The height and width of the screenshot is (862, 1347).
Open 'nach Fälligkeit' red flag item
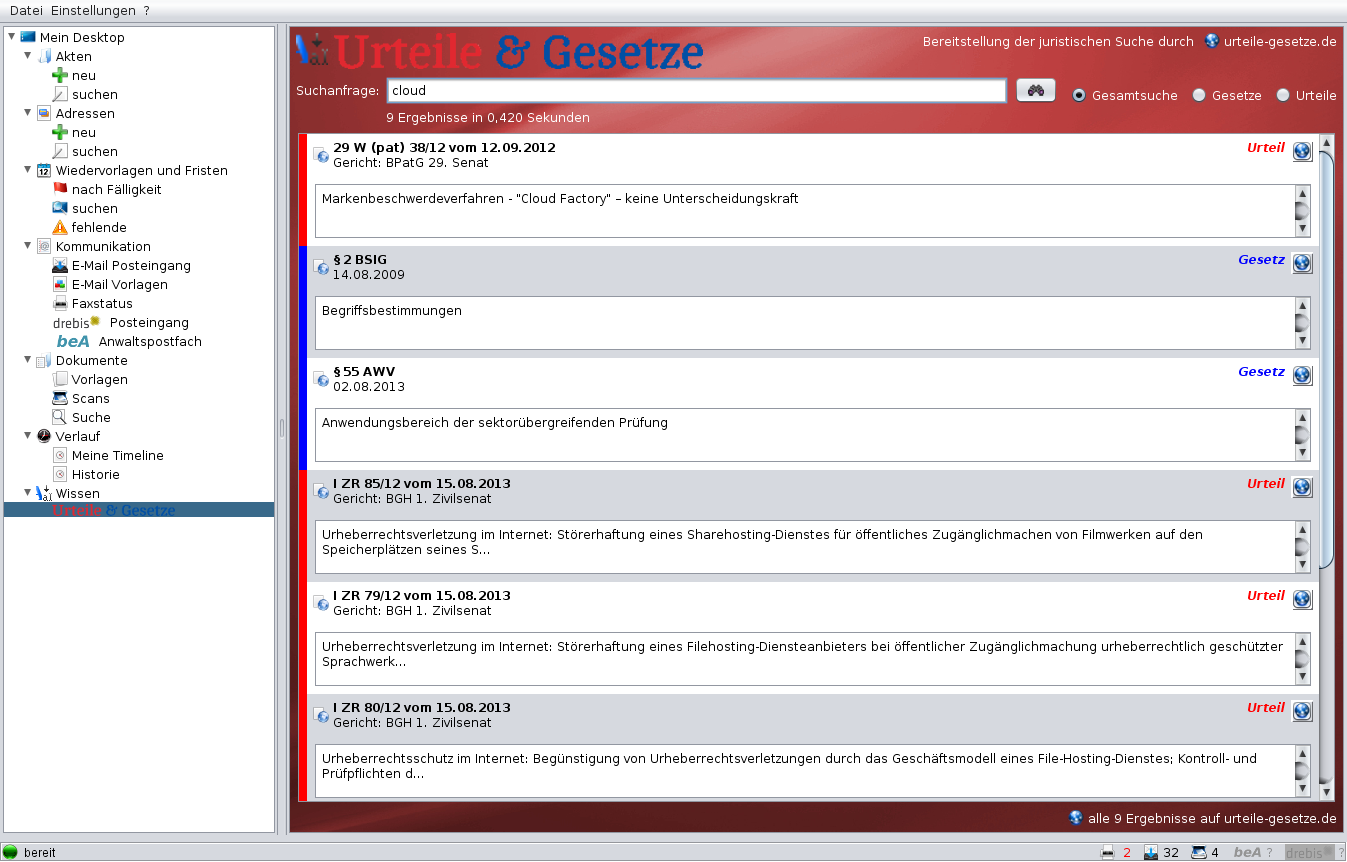pos(106,189)
